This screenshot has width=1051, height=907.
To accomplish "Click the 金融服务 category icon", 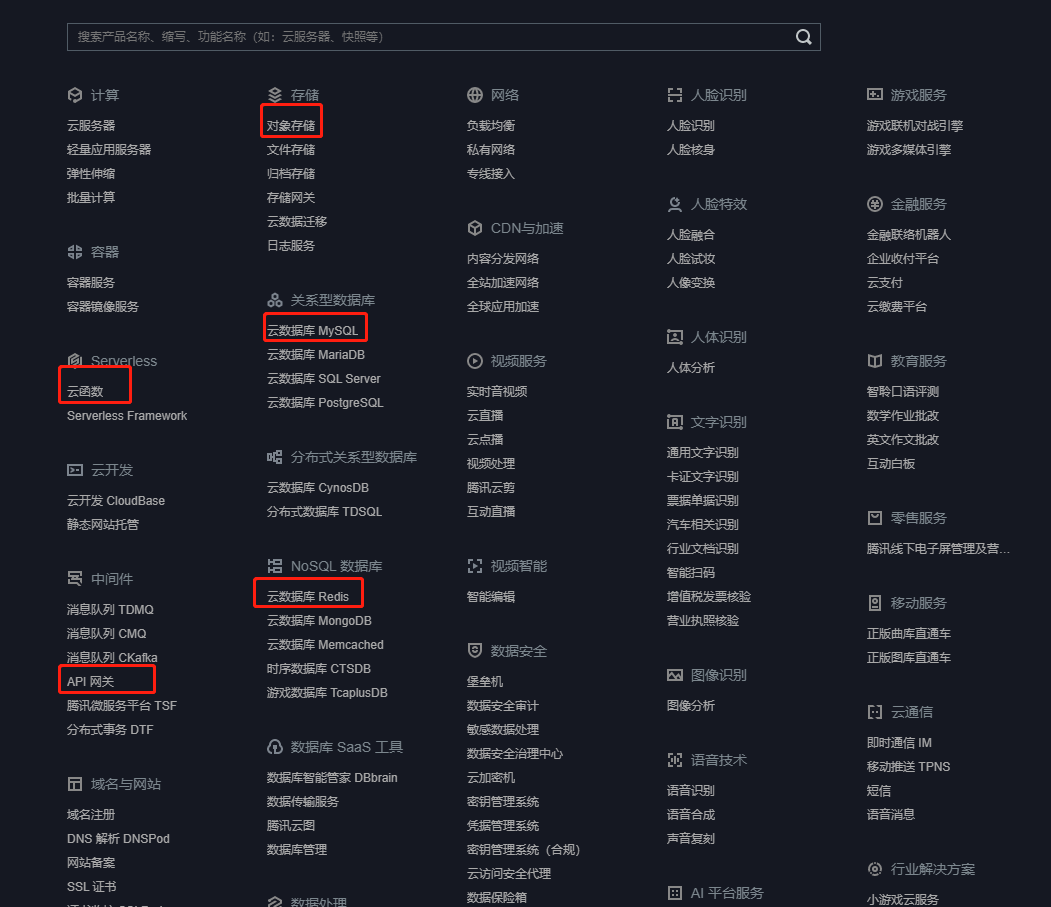I will [x=876, y=204].
